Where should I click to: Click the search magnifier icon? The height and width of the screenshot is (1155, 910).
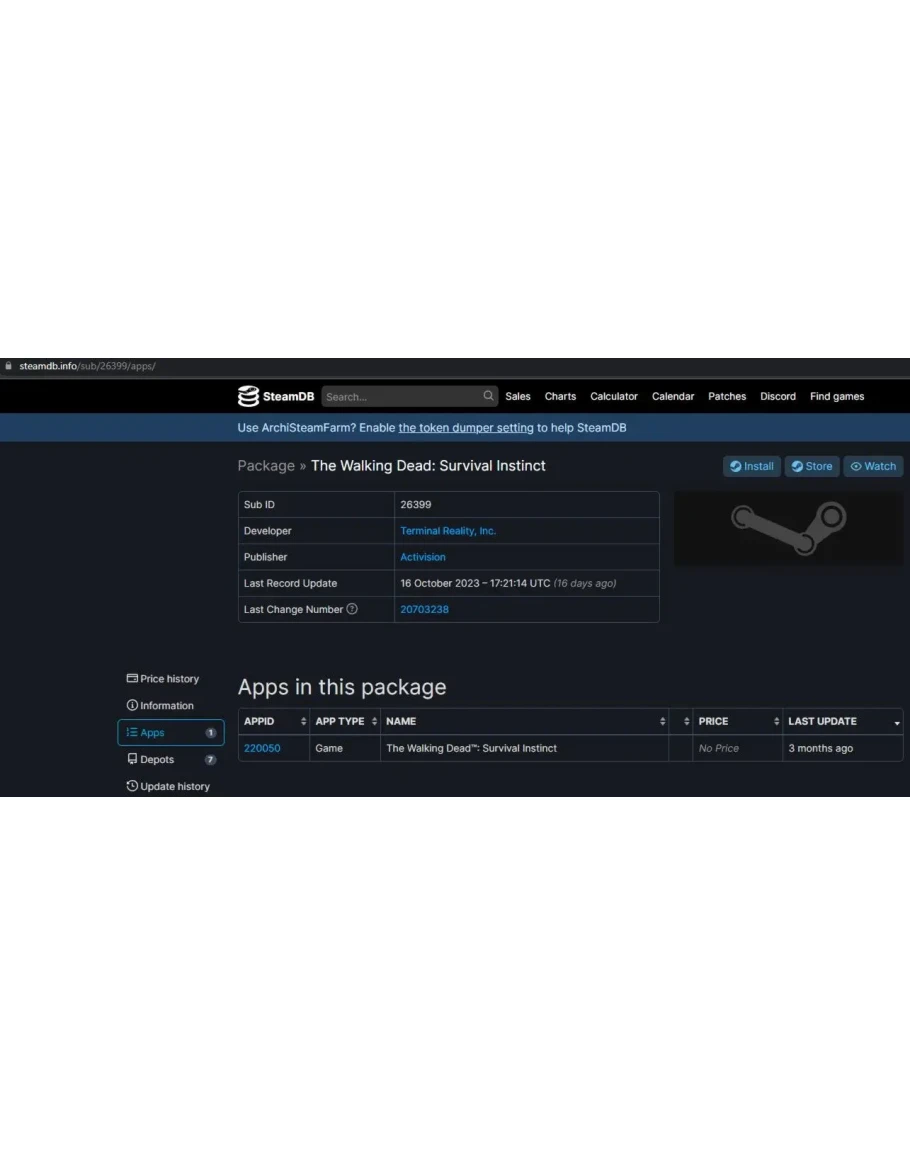click(488, 396)
